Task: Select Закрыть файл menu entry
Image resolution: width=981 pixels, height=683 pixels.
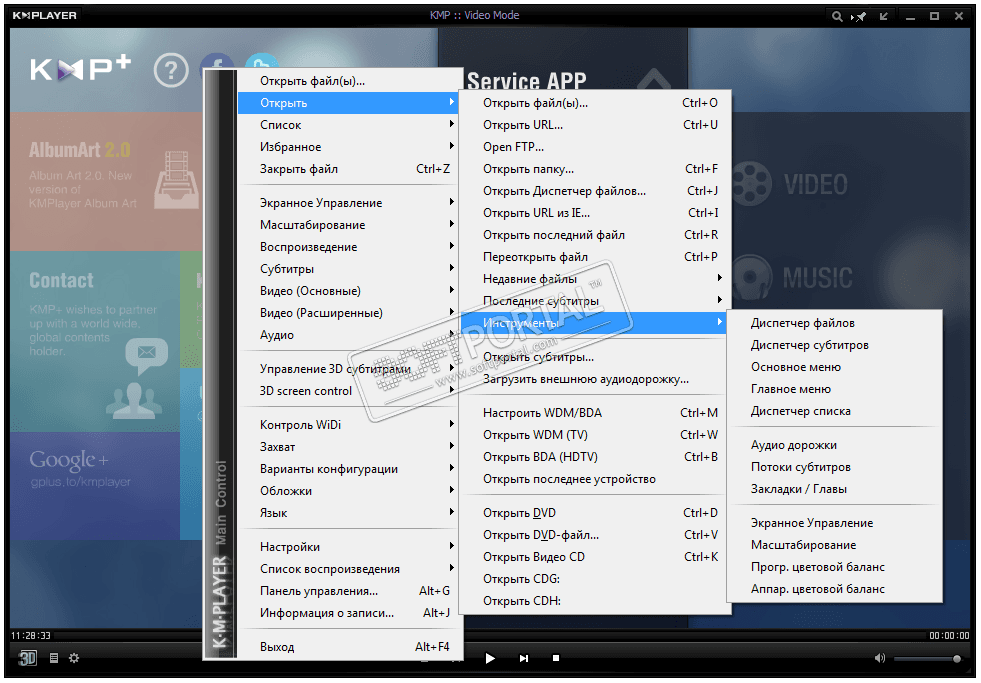Action: tap(348, 169)
